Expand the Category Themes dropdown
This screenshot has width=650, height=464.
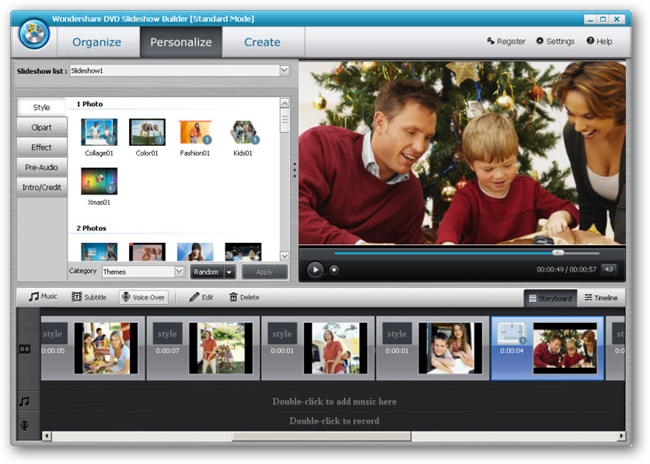[x=179, y=271]
